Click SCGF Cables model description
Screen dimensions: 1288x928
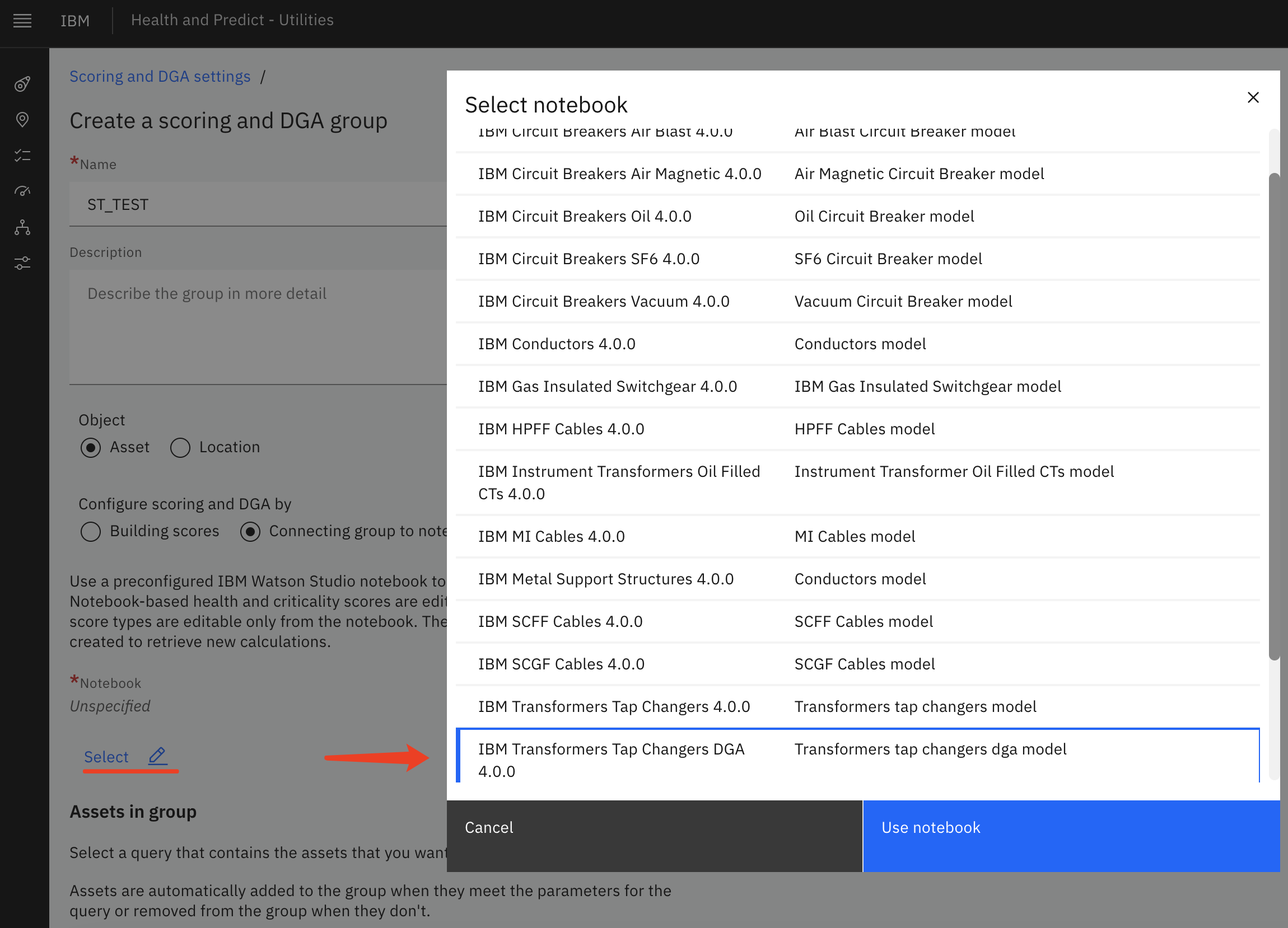[864, 664]
